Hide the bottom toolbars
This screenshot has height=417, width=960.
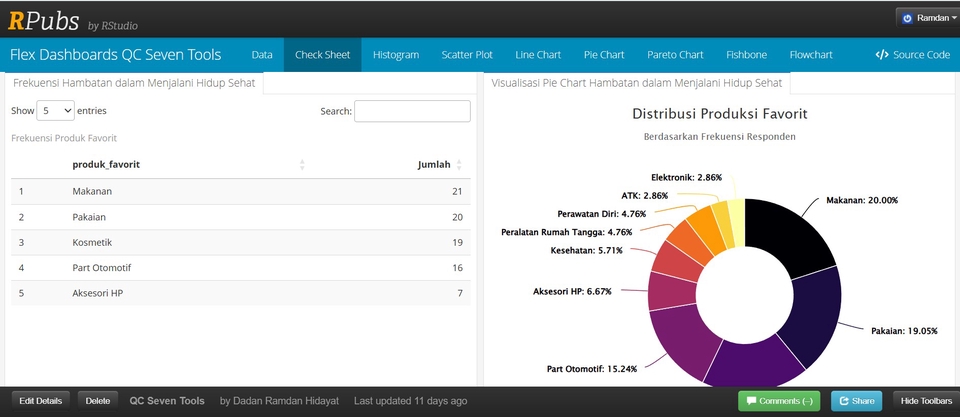[x=923, y=401]
